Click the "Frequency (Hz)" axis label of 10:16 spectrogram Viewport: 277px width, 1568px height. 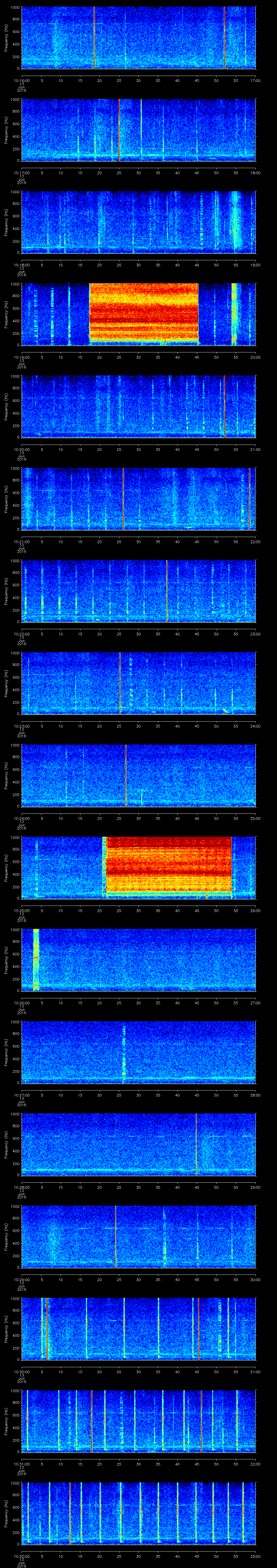6,38
